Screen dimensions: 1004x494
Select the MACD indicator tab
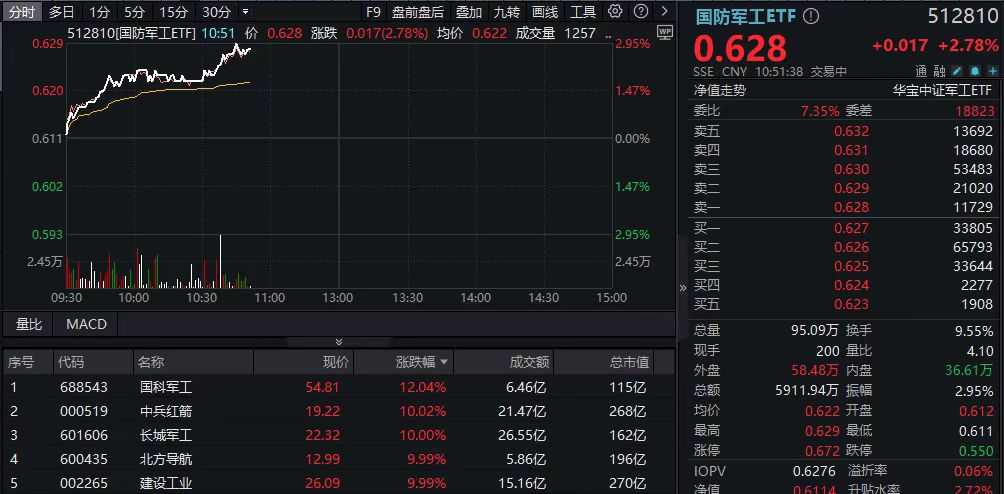86,324
